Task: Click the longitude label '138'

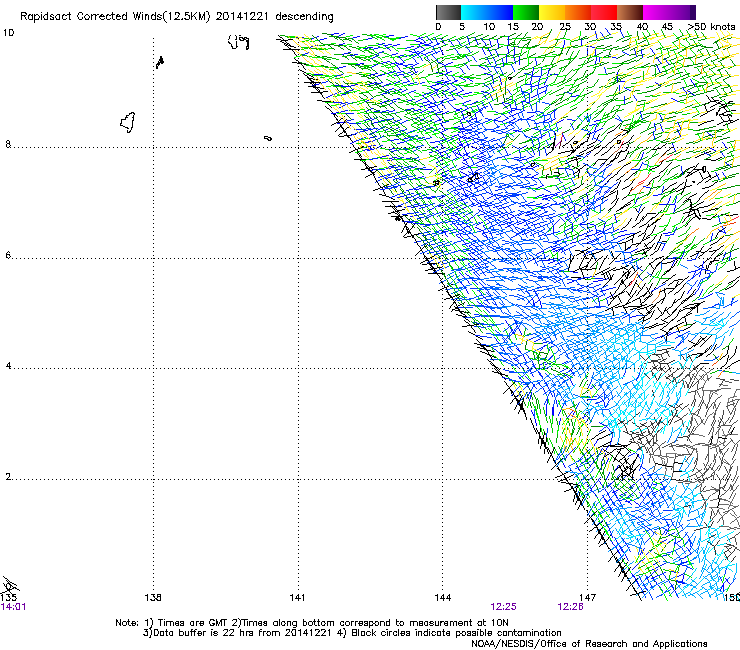Action: tap(153, 598)
